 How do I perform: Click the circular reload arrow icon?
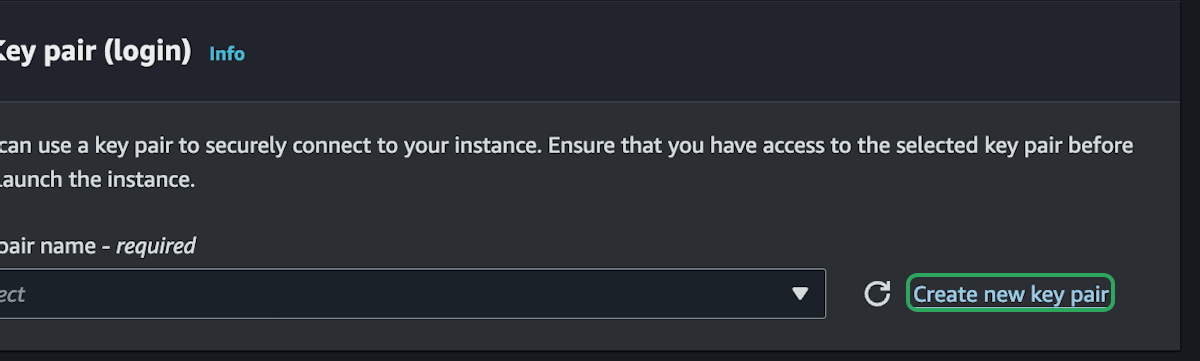pyautogui.click(x=877, y=294)
